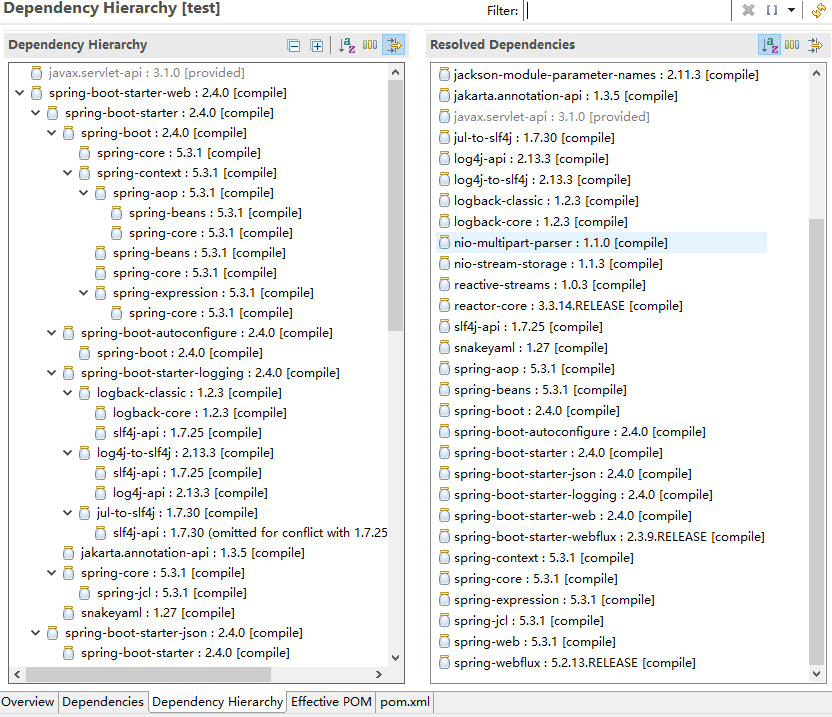
Task: Open the Effective POM tab
Action: click(x=330, y=703)
